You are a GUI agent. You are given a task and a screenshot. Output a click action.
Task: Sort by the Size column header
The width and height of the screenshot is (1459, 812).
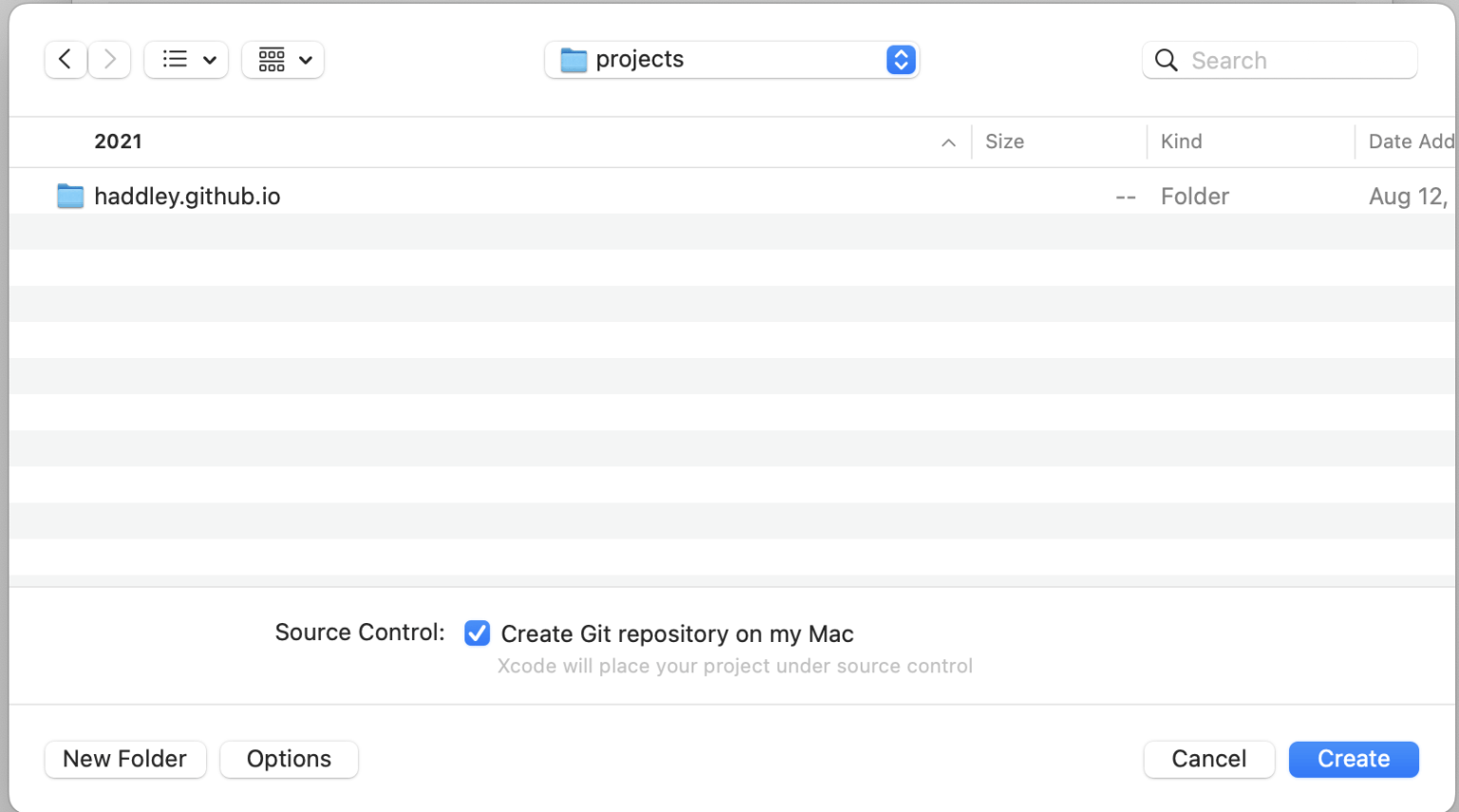1004,142
